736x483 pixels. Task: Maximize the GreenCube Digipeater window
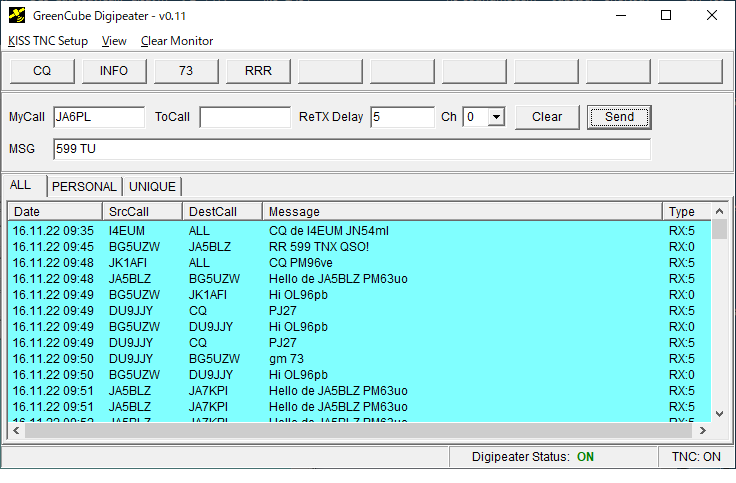(666, 15)
